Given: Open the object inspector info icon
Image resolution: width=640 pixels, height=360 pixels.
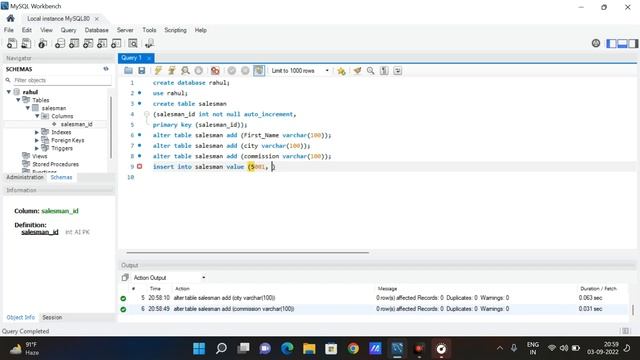Looking at the screenshot, I should tap(42, 43).
